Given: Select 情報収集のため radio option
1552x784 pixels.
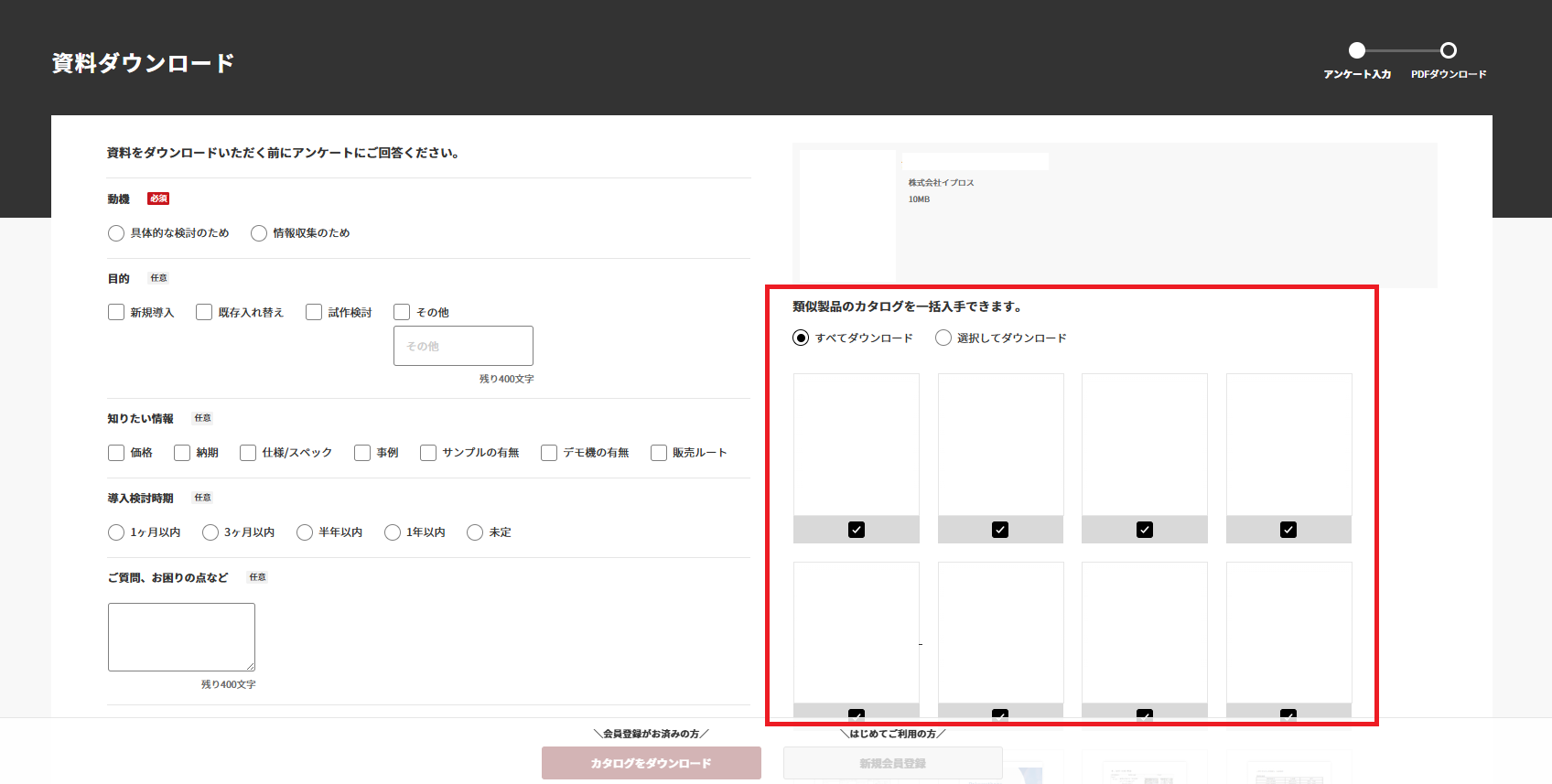Looking at the screenshot, I should coord(259,233).
